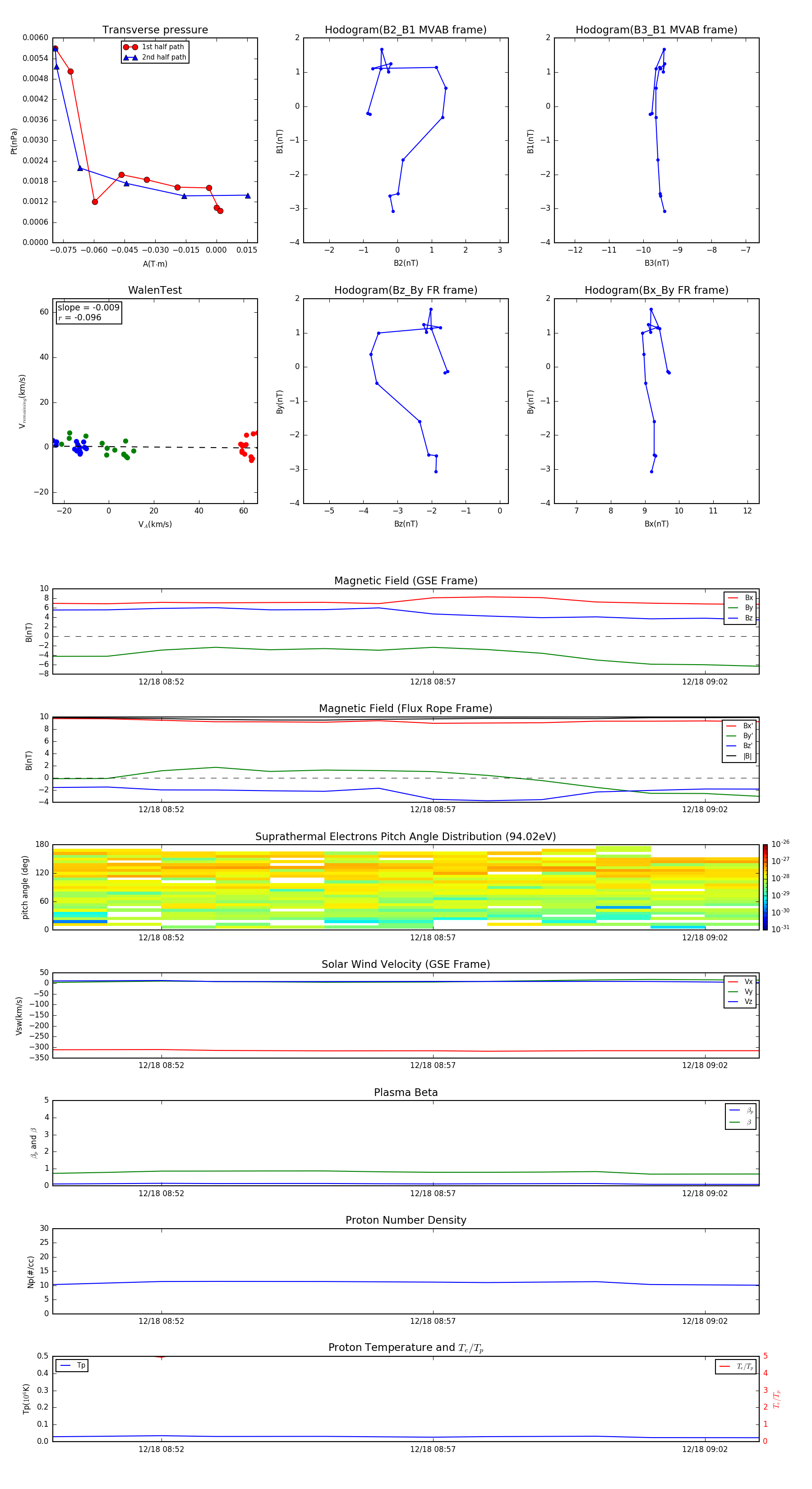Click '12/18 09:02' tick under Proton Number Density
812x1489 pixels.
click(705, 1321)
